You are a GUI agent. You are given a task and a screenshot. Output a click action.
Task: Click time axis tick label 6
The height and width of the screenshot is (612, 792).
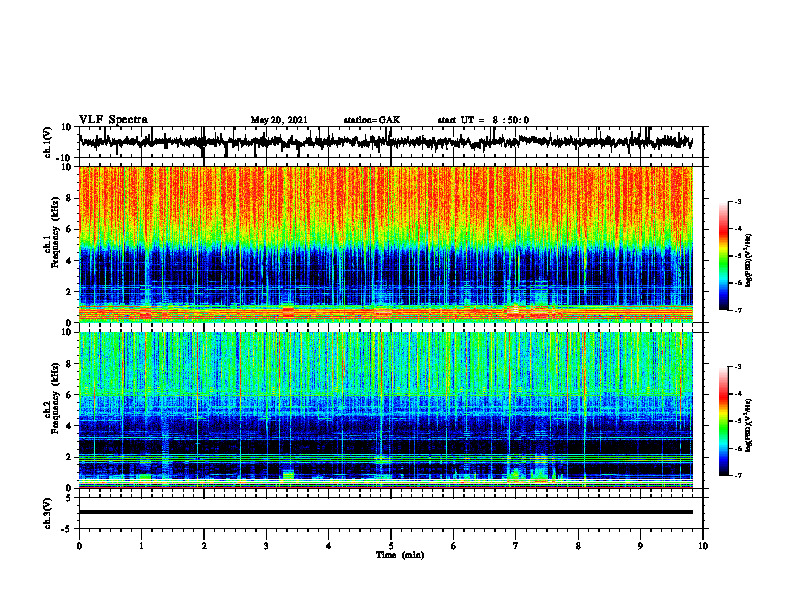tap(454, 546)
